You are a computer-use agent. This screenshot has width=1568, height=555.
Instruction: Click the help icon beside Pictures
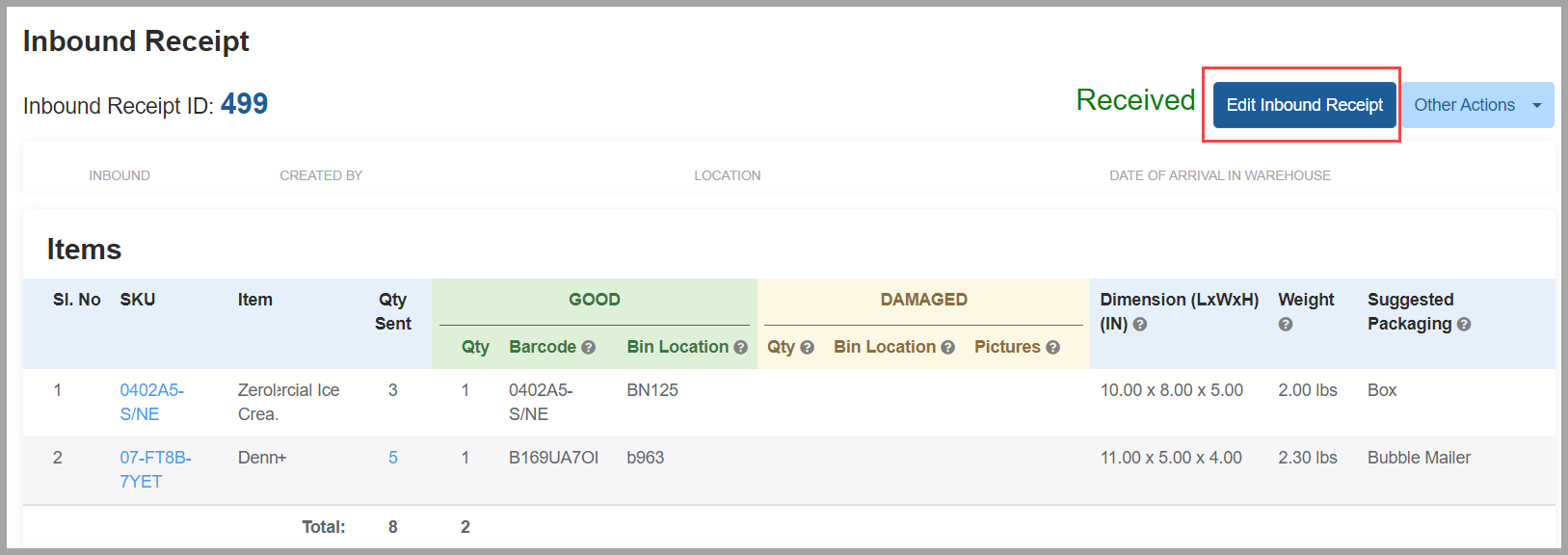click(x=1052, y=348)
